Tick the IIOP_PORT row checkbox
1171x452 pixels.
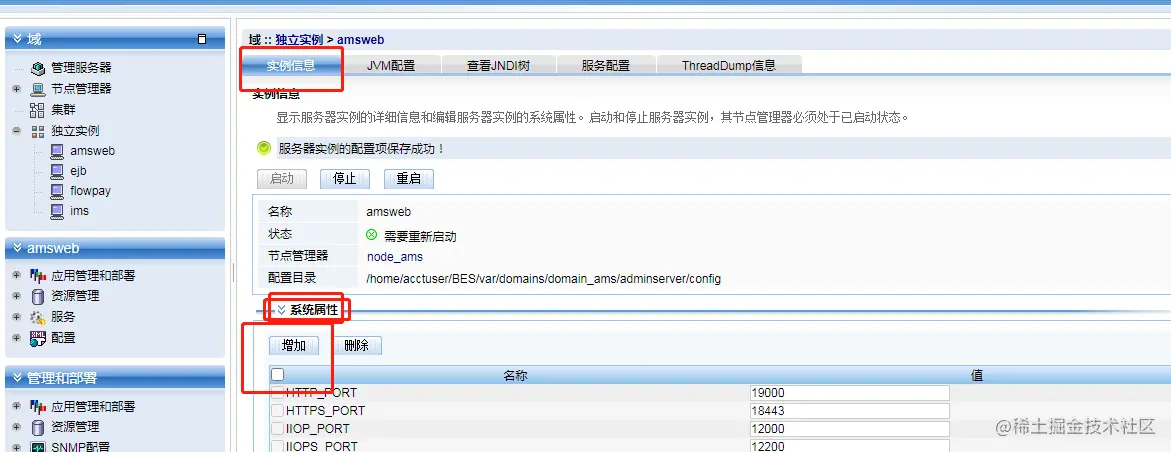pyautogui.click(x=278, y=429)
